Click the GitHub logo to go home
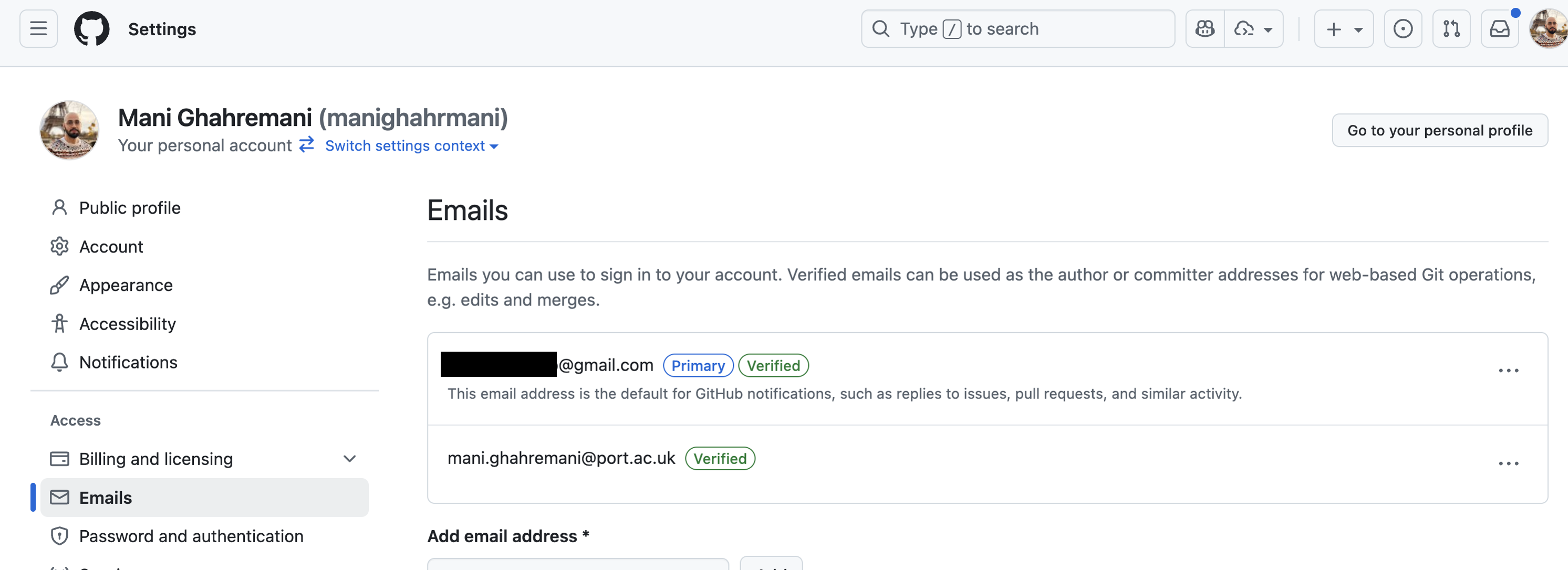Screen dimensions: 1568x570 pos(91,28)
